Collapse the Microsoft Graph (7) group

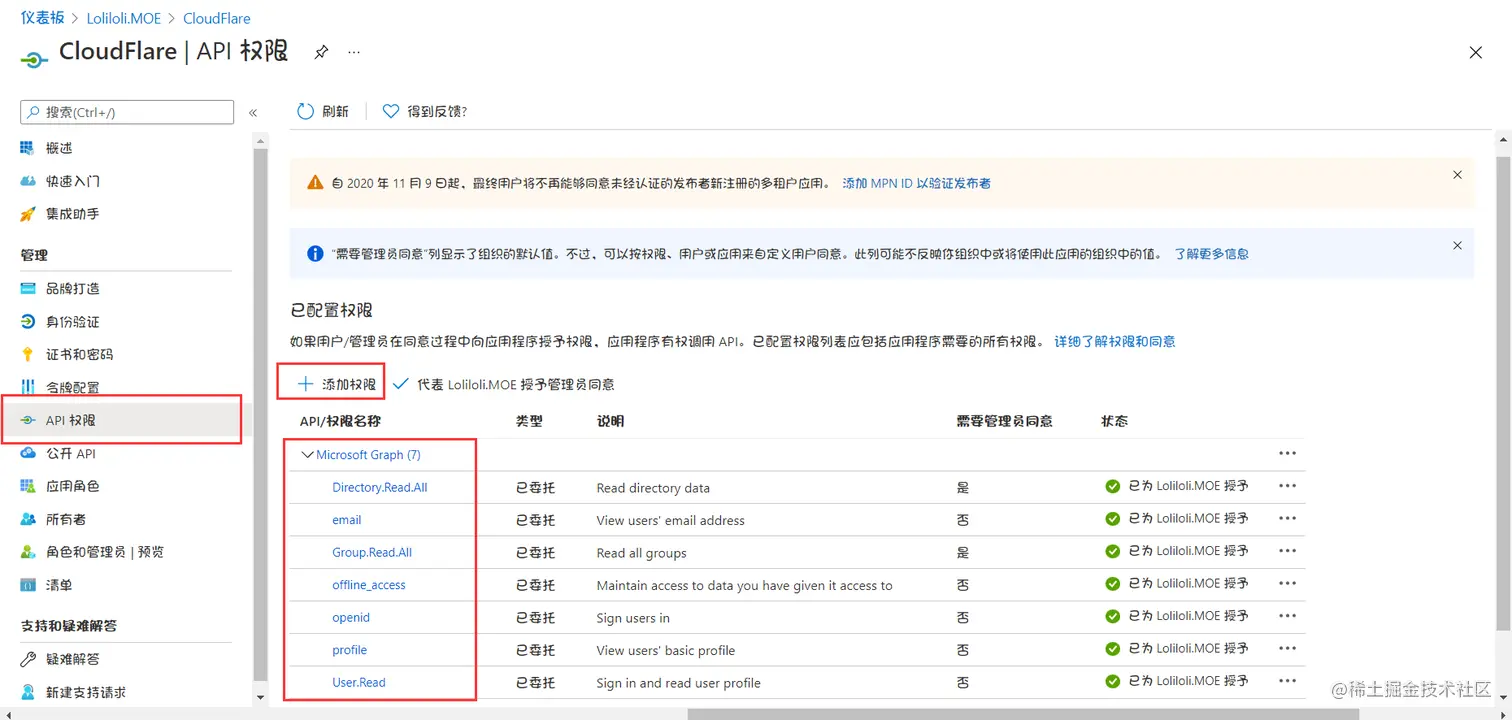coord(308,455)
